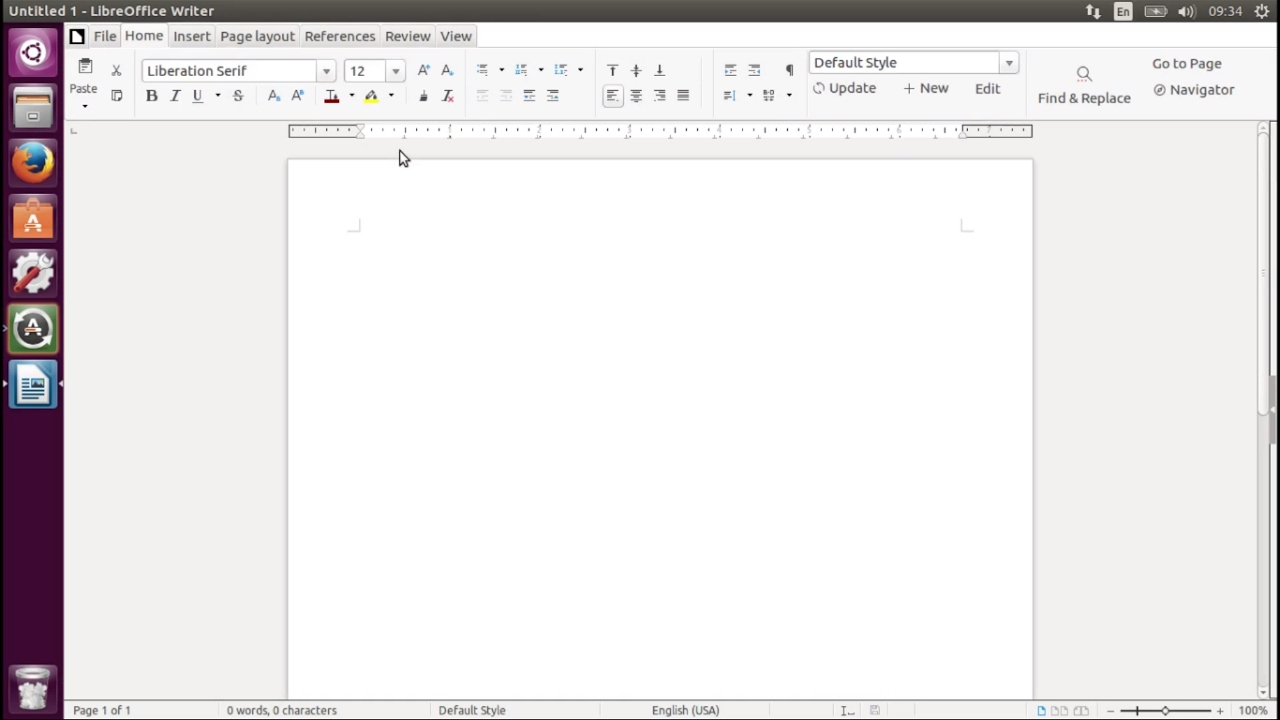Select single-page view icon in status bar
Viewport: 1280px width, 720px height.
tap(1041, 710)
